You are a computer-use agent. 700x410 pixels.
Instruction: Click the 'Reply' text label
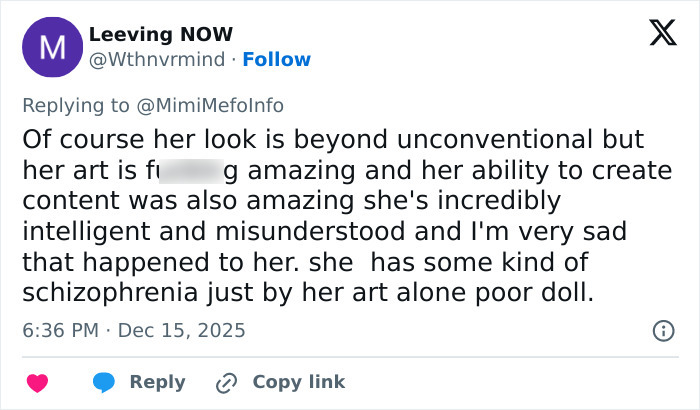pos(157,382)
